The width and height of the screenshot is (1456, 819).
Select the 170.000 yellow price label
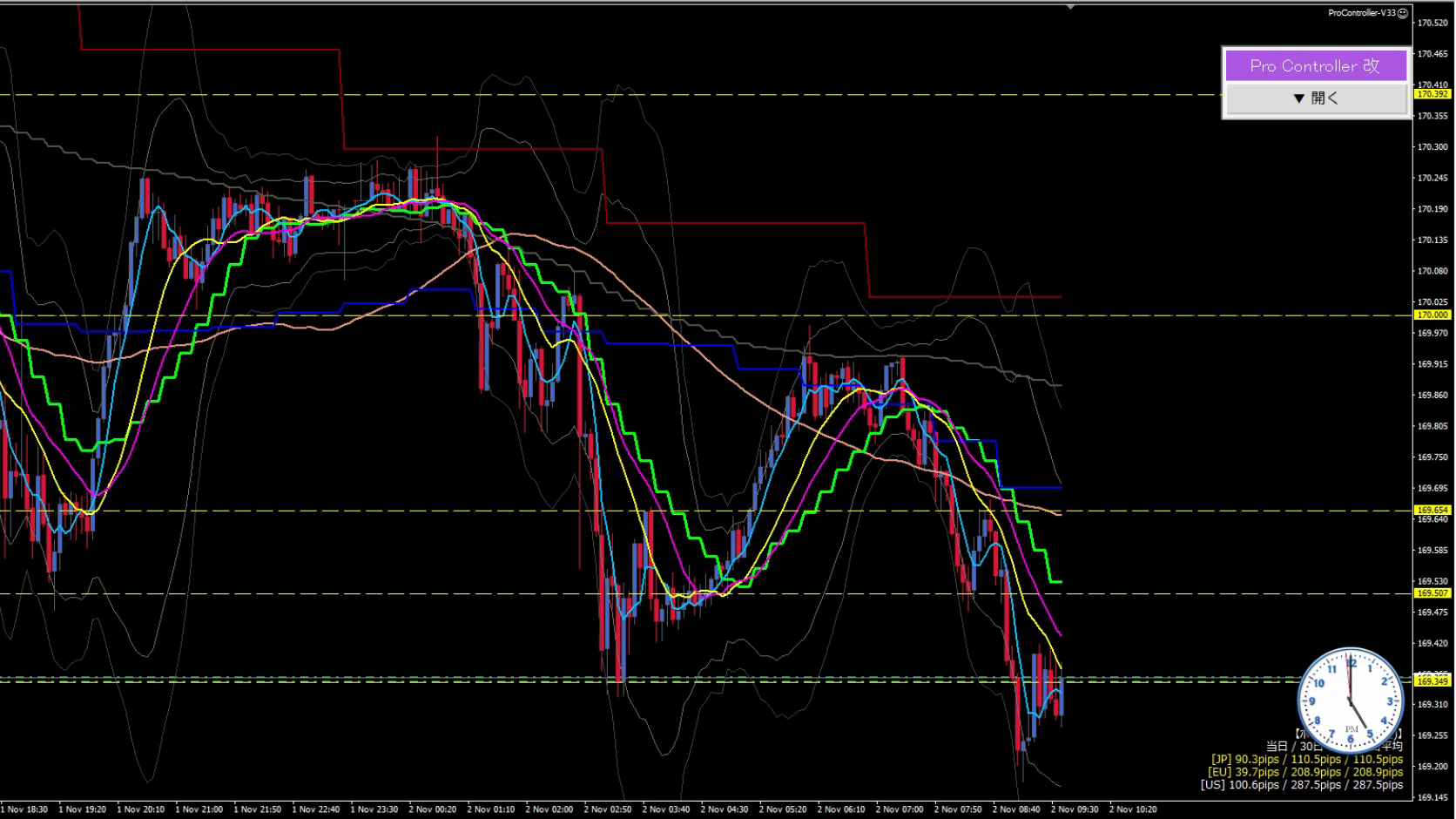[x=1432, y=315]
